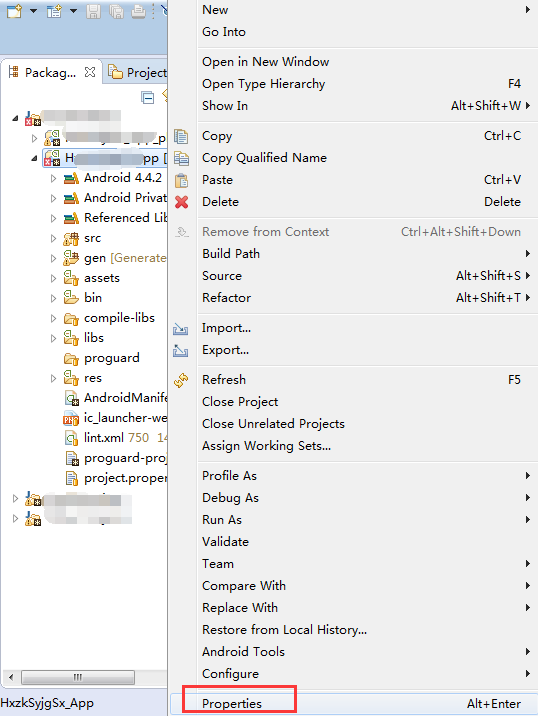The width and height of the screenshot is (538, 716).
Task: Choose Assign Working Sets
Action: 368,446
